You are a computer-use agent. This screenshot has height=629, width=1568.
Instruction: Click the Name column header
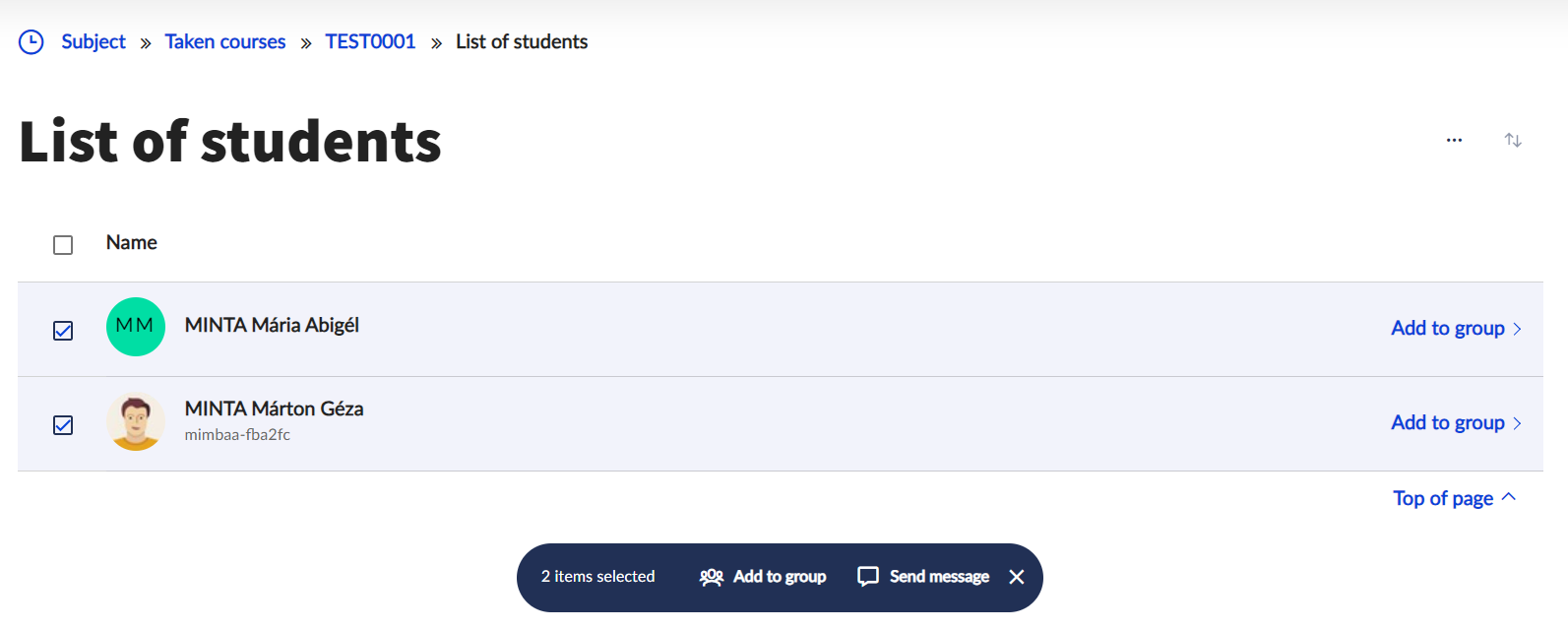(x=132, y=243)
